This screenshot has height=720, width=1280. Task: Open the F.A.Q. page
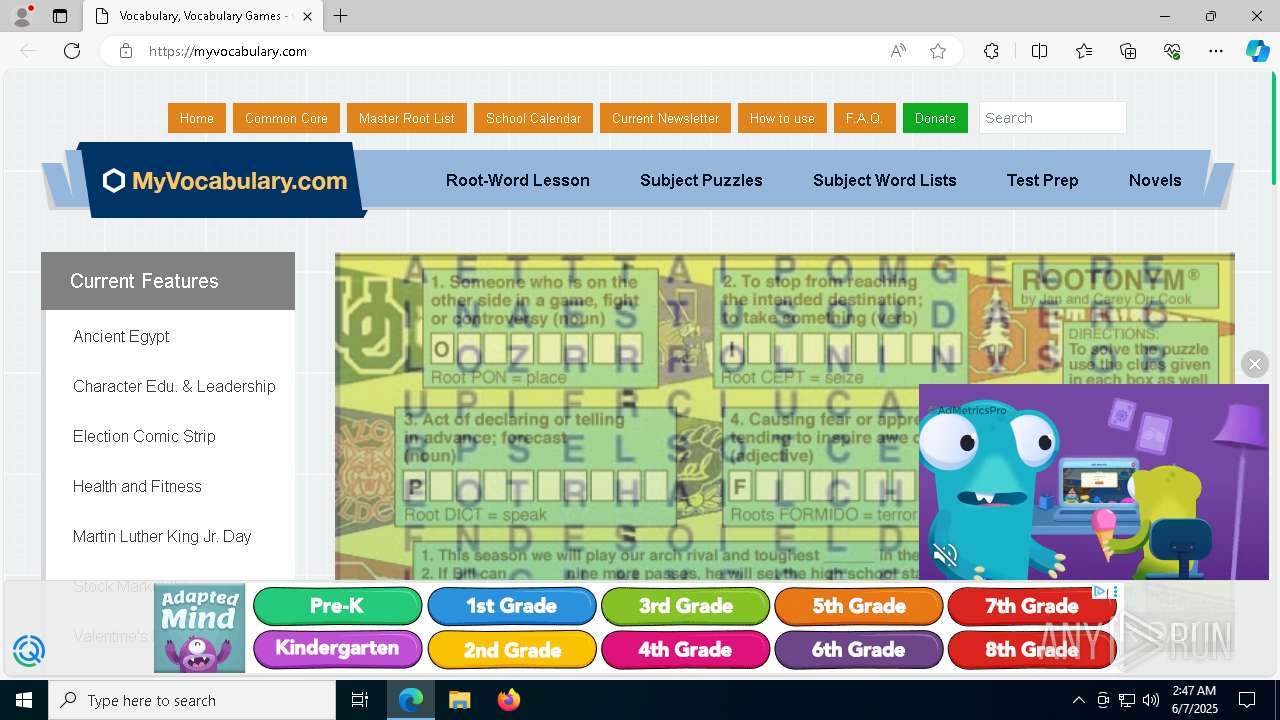click(x=864, y=118)
